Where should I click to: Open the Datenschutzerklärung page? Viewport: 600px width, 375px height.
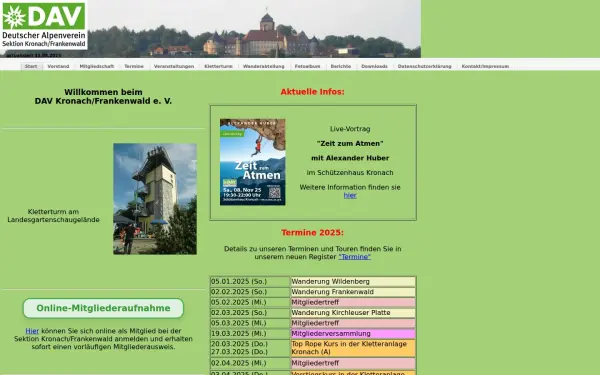point(424,66)
